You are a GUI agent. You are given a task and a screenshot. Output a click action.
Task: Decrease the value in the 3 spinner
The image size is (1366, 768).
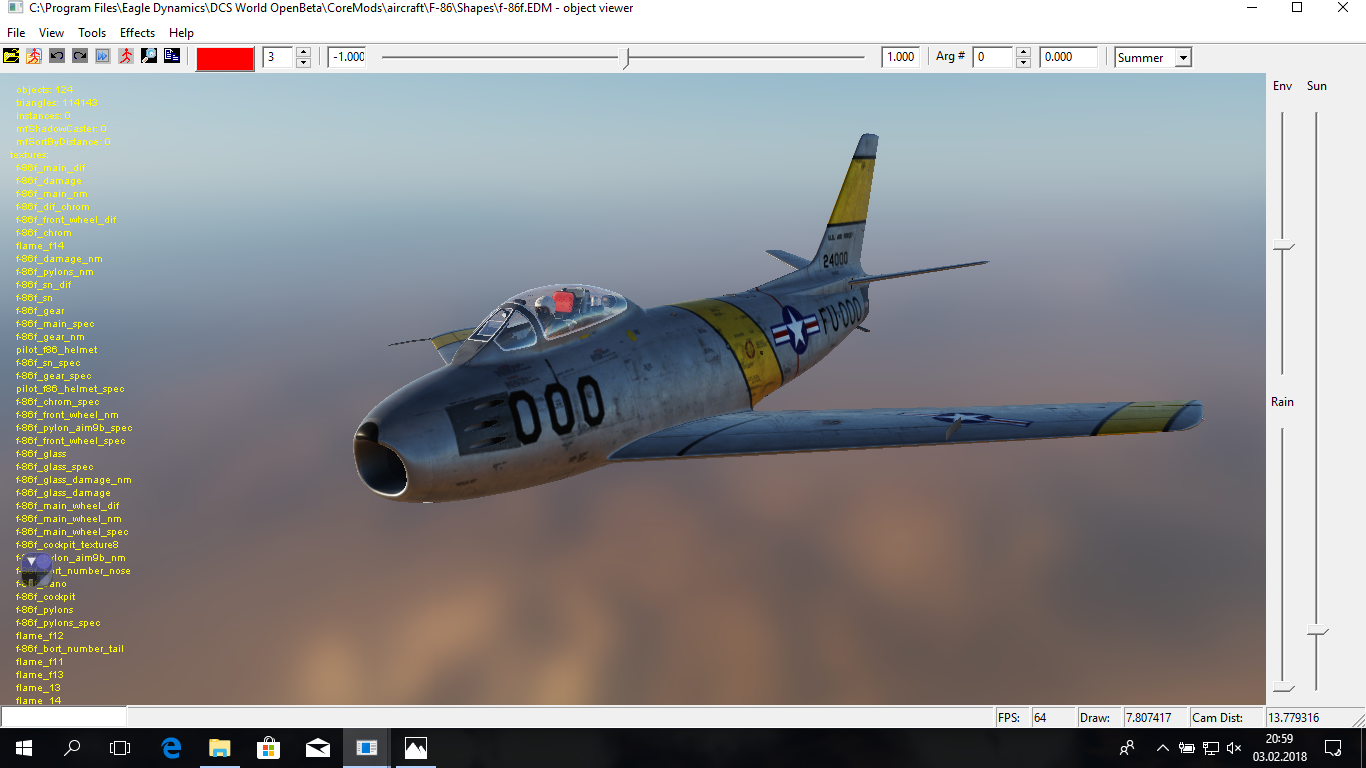pos(304,62)
